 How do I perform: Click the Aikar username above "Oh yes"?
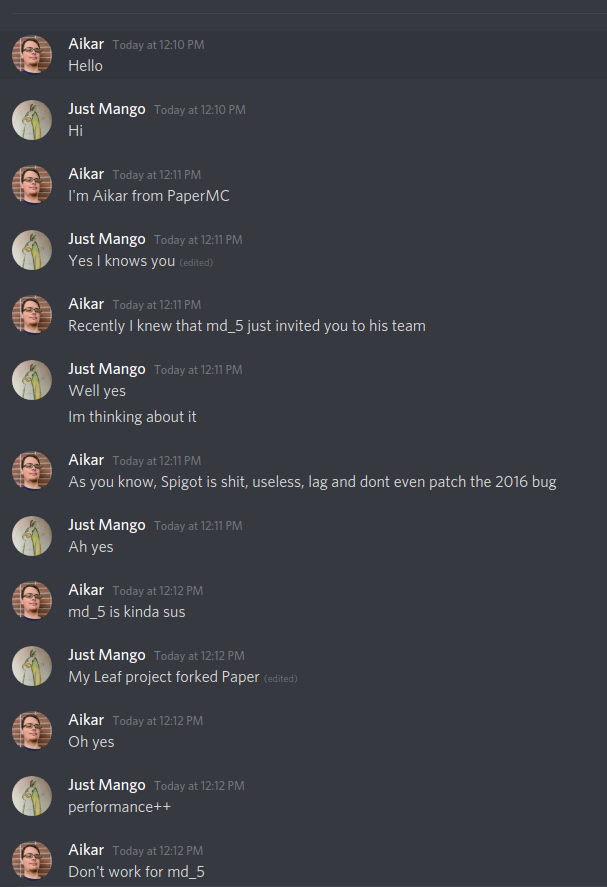click(86, 720)
